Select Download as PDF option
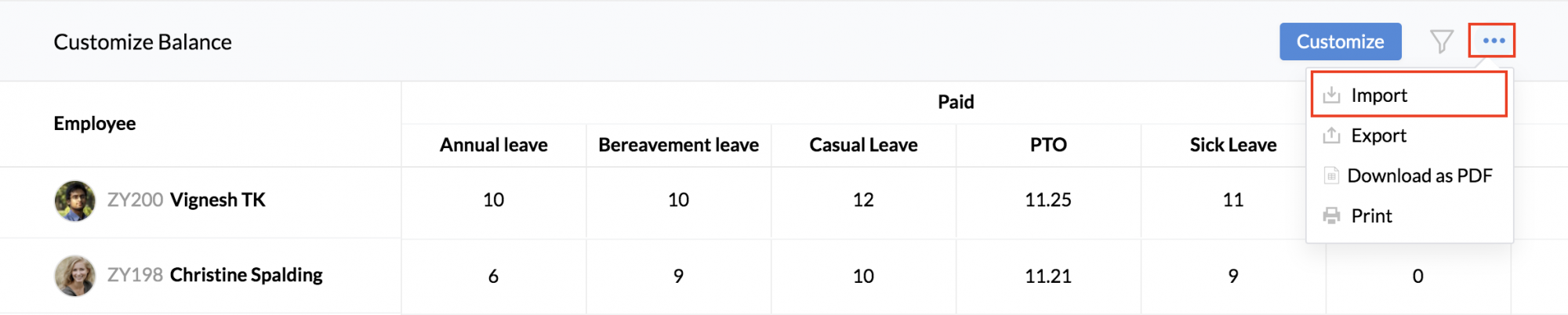The height and width of the screenshot is (315, 1568). pyautogui.click(x=1419, y=176)
